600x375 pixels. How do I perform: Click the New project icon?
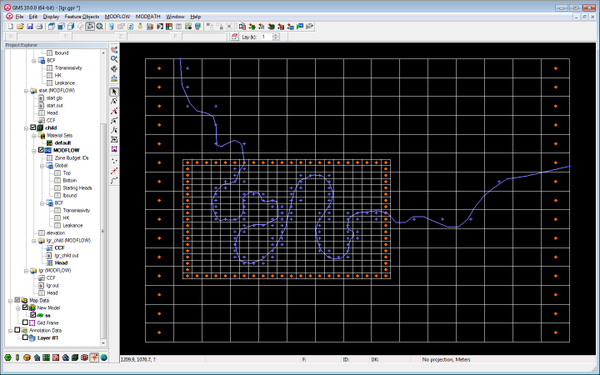[x=10, y=26]
